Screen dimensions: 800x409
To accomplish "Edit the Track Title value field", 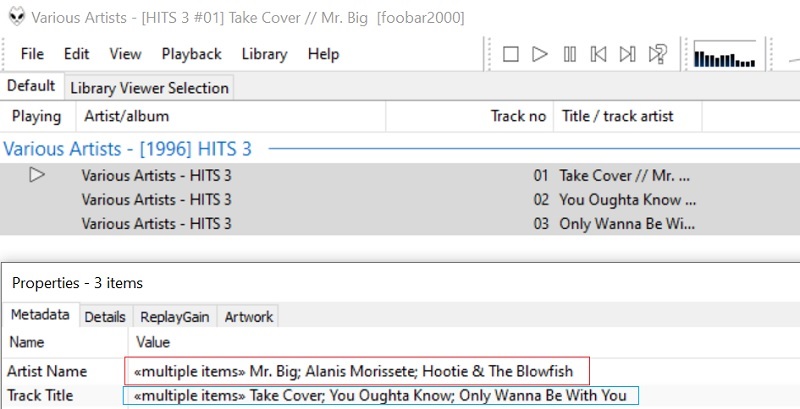I will coord(381,396).
